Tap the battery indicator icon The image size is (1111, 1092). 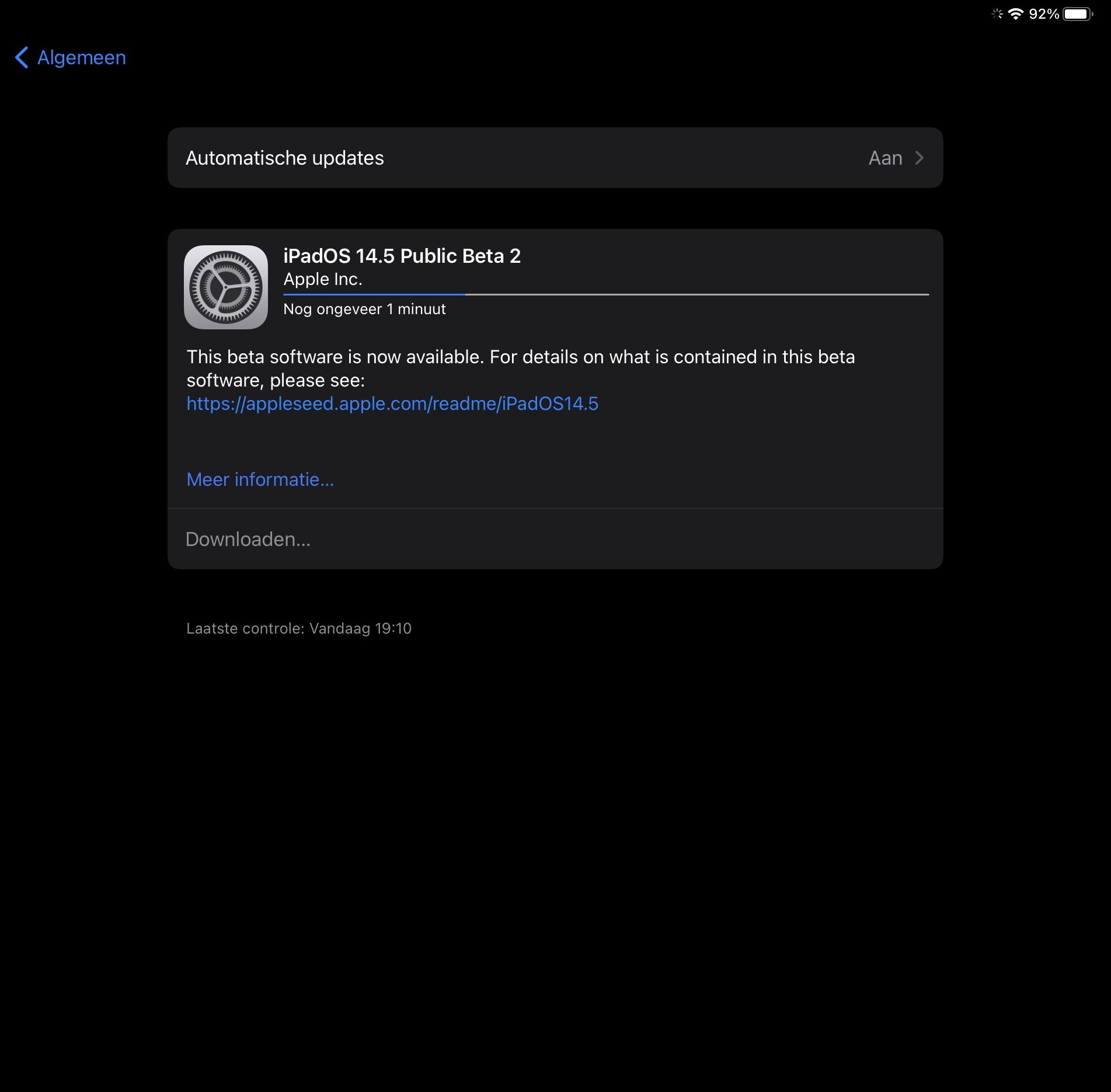tap(1078, 14)
